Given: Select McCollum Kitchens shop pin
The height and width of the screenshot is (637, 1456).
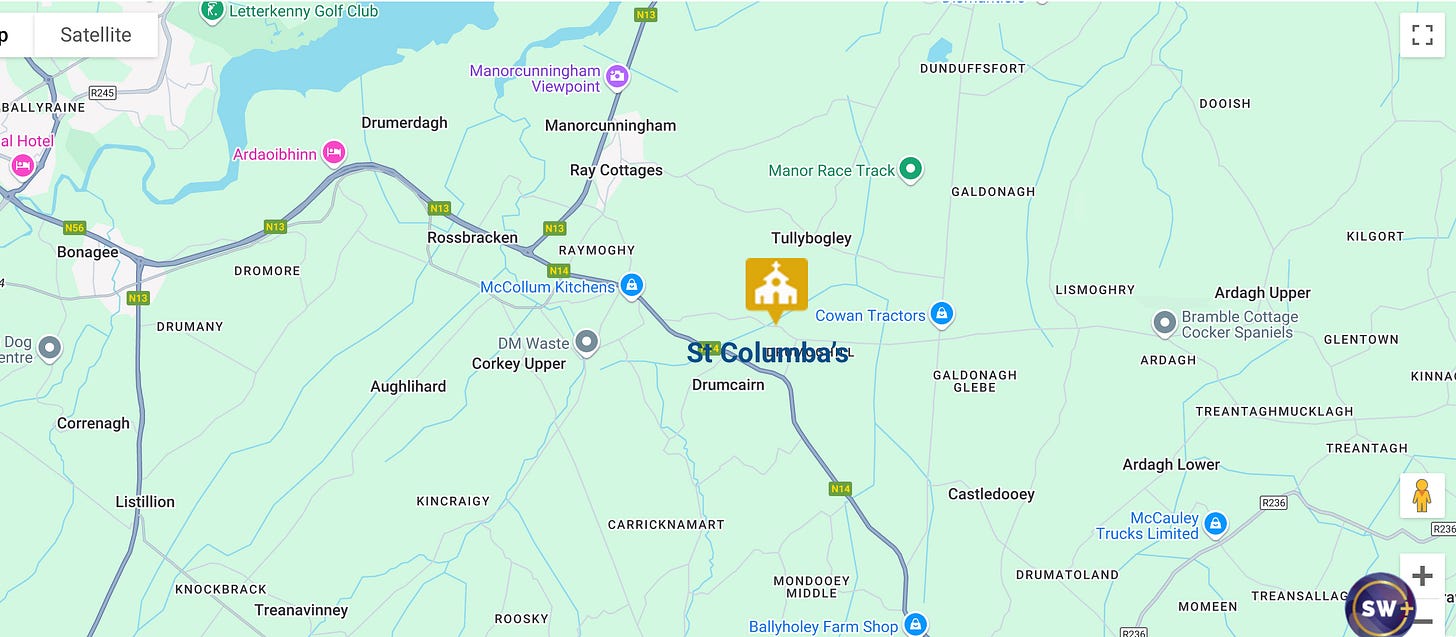Looking at the screenshot, I should point(630,287).
